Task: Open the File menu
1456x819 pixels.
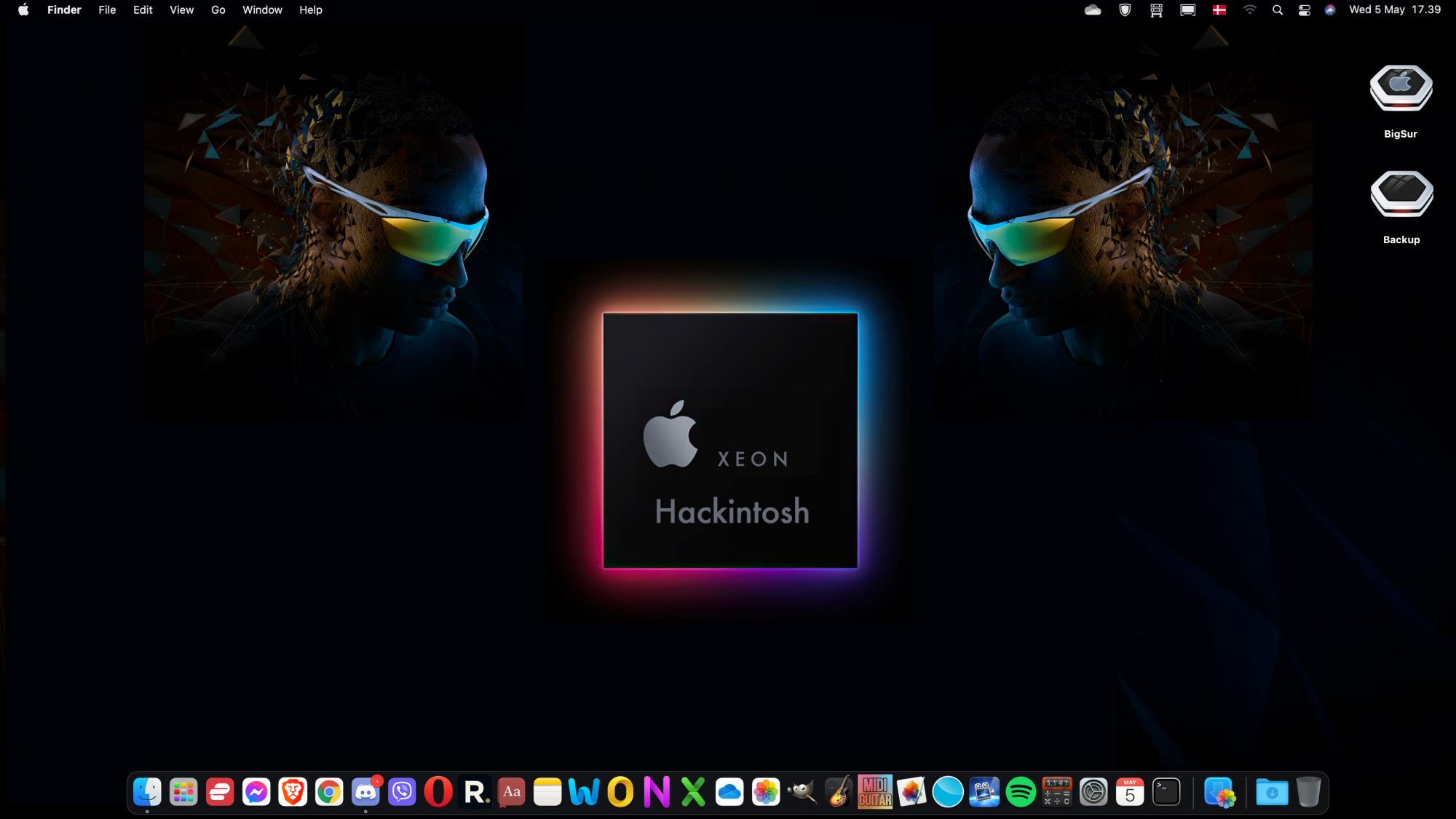Action: pyautogui.click(x=107, y=9)
